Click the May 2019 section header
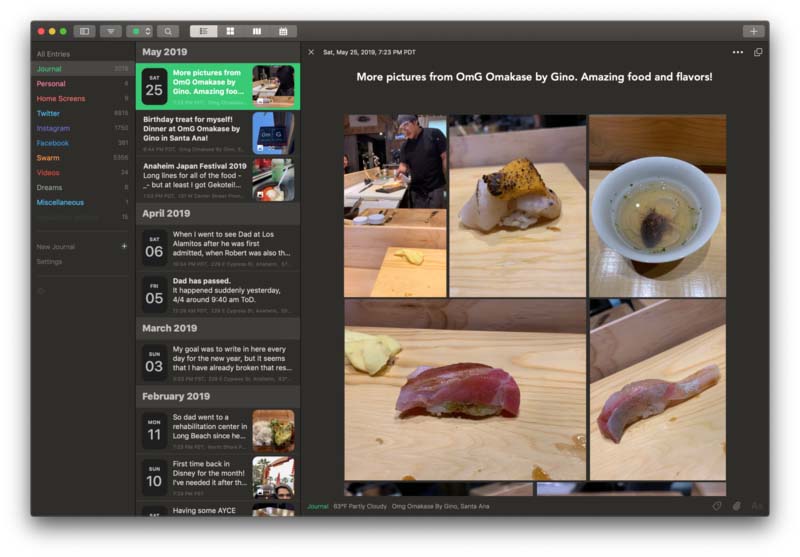 pos(218,52)
